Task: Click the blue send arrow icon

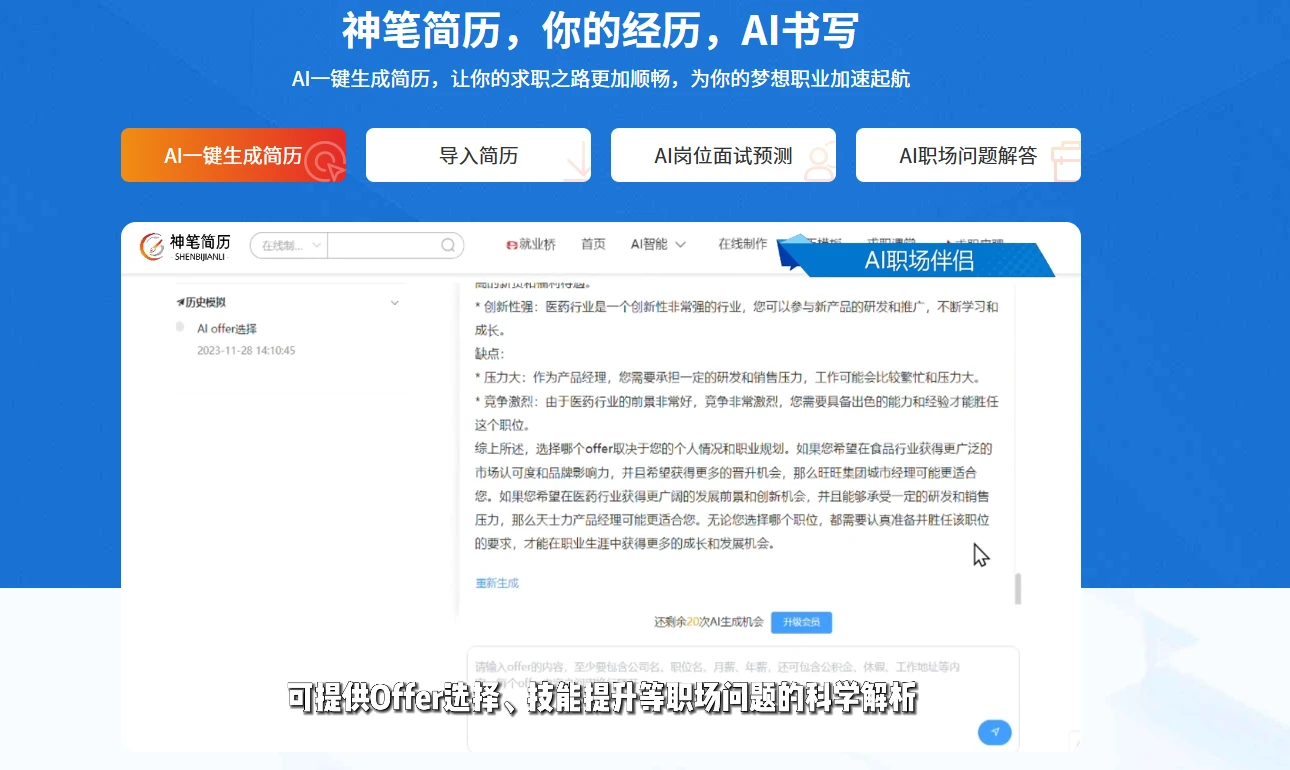Action: click(995, 732)
